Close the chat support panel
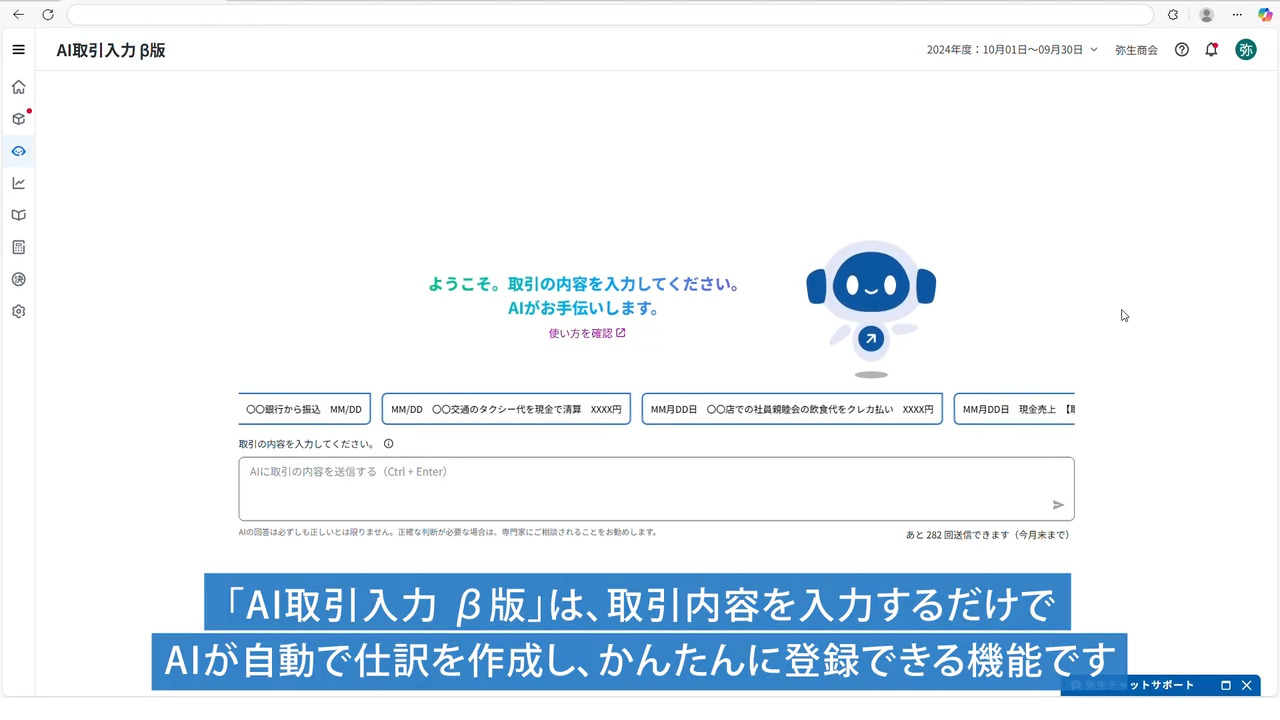This screenshot has height=720, width=1280. point(1247,686)
